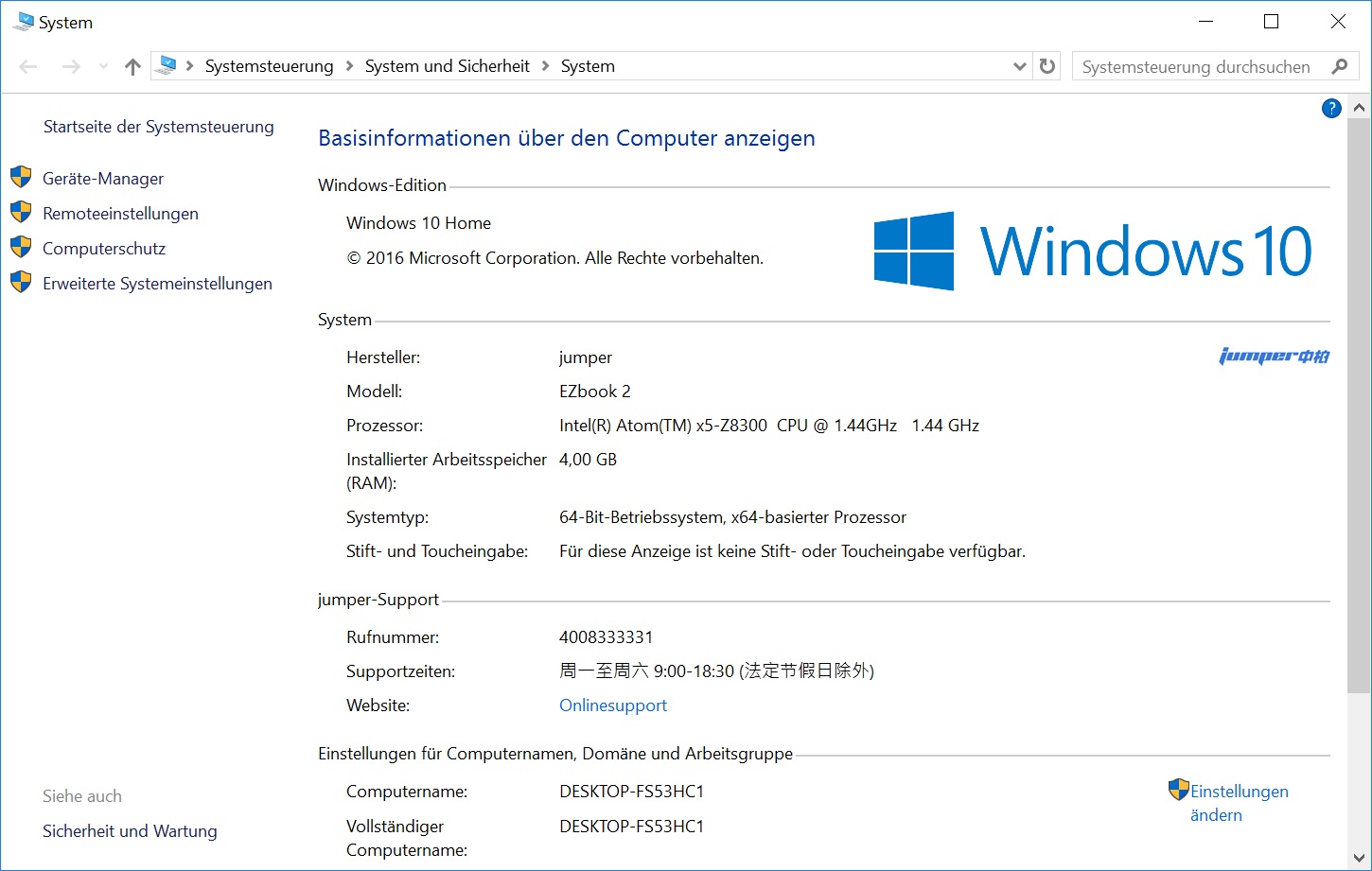This screenshot has width=1372, height=871.
Task: Open Computerschutz link
Action: 104,249
